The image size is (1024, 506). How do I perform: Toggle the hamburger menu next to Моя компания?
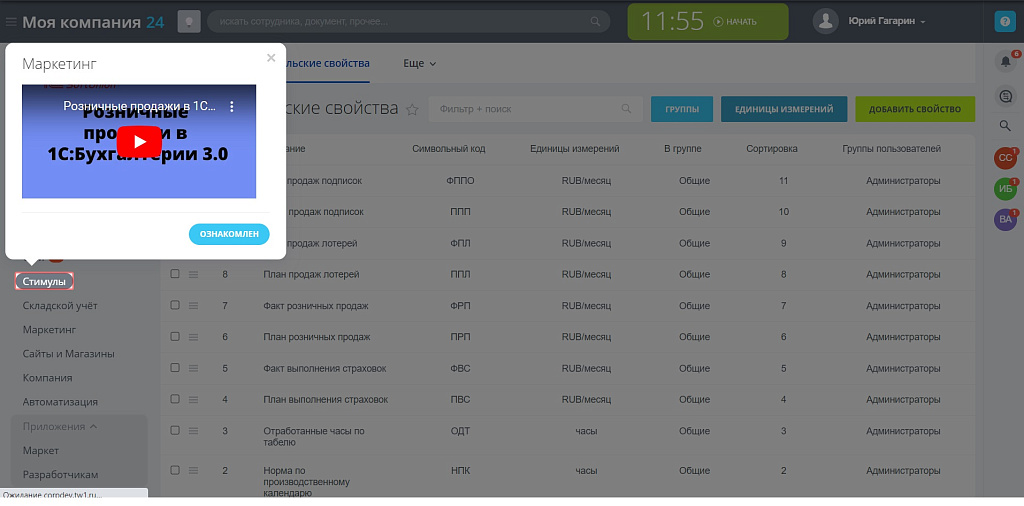(x=11, y=21)
